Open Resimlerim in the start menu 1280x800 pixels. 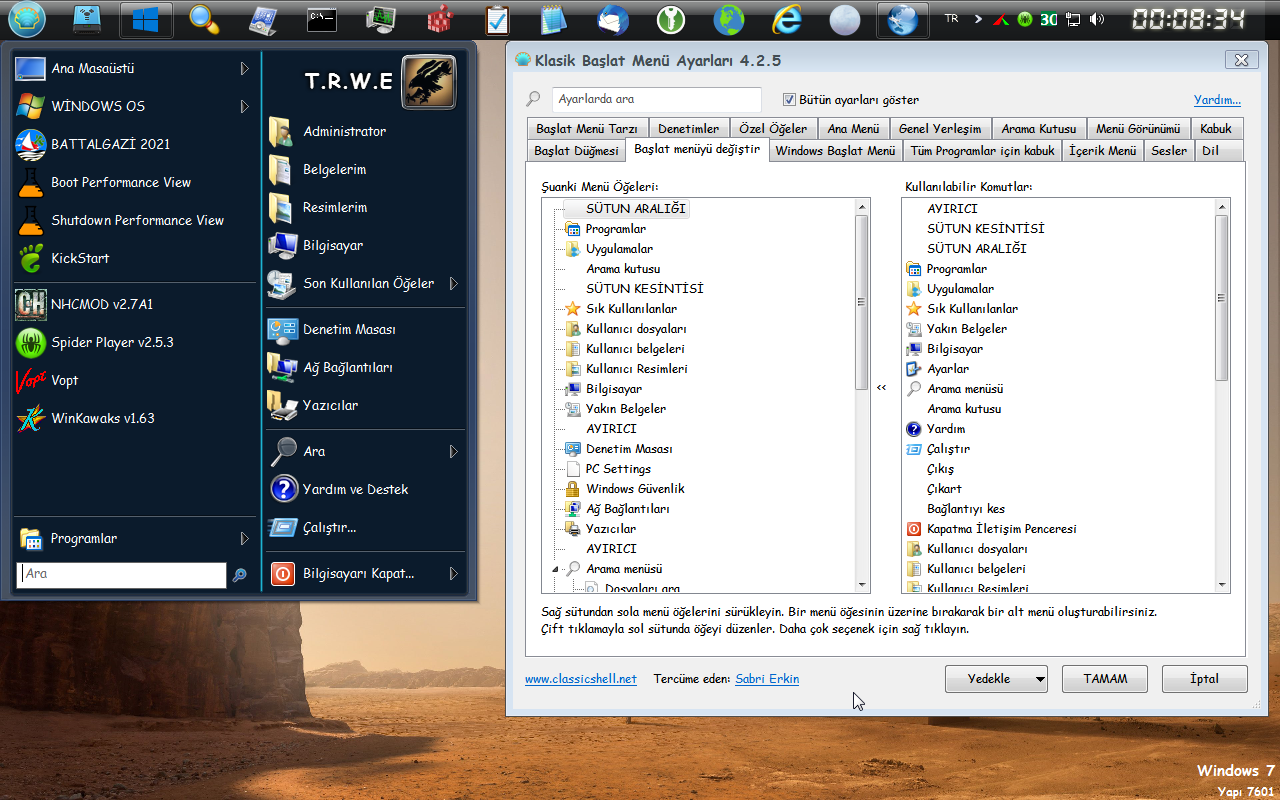[365, 207]
